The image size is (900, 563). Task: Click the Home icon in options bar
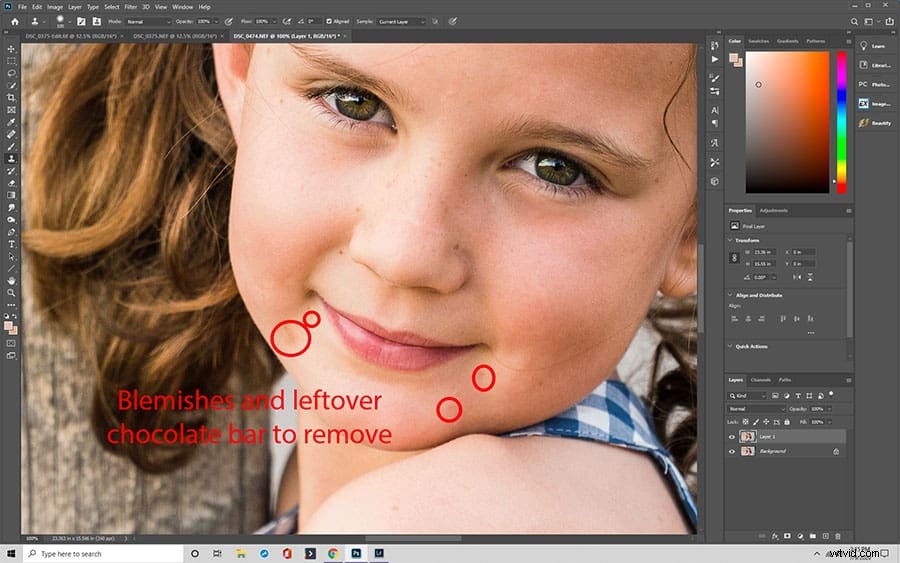[x=15, y=22]
